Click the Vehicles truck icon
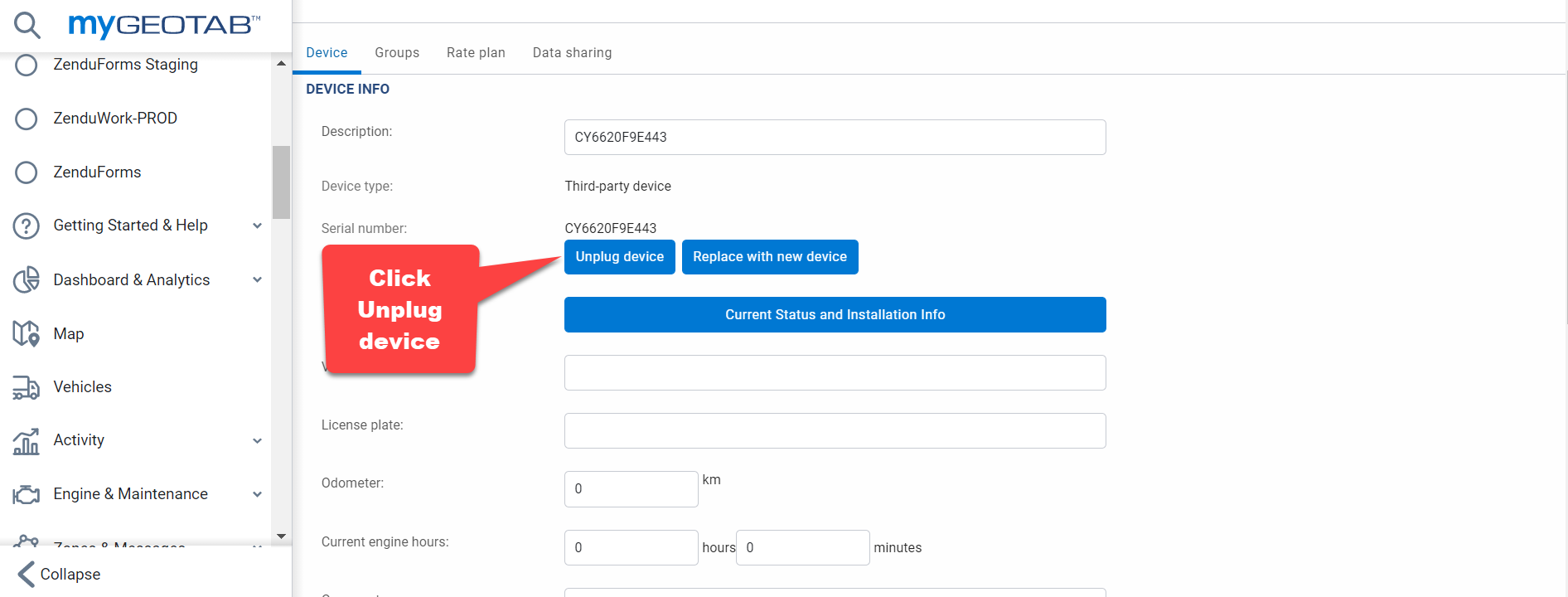The height and width of the screenshot is (597, 1568). [x=27, y=387]
